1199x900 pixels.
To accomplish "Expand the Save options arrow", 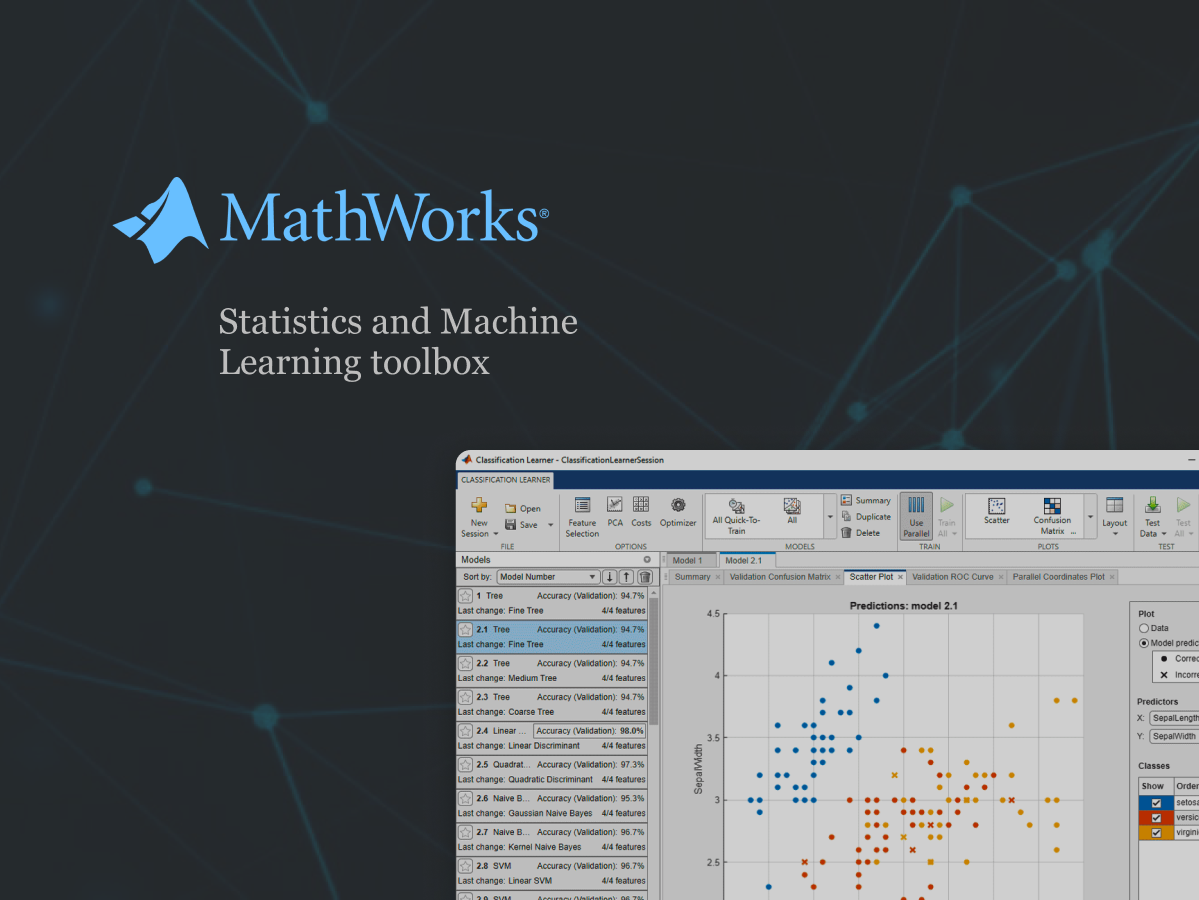I will click(550, 525).
